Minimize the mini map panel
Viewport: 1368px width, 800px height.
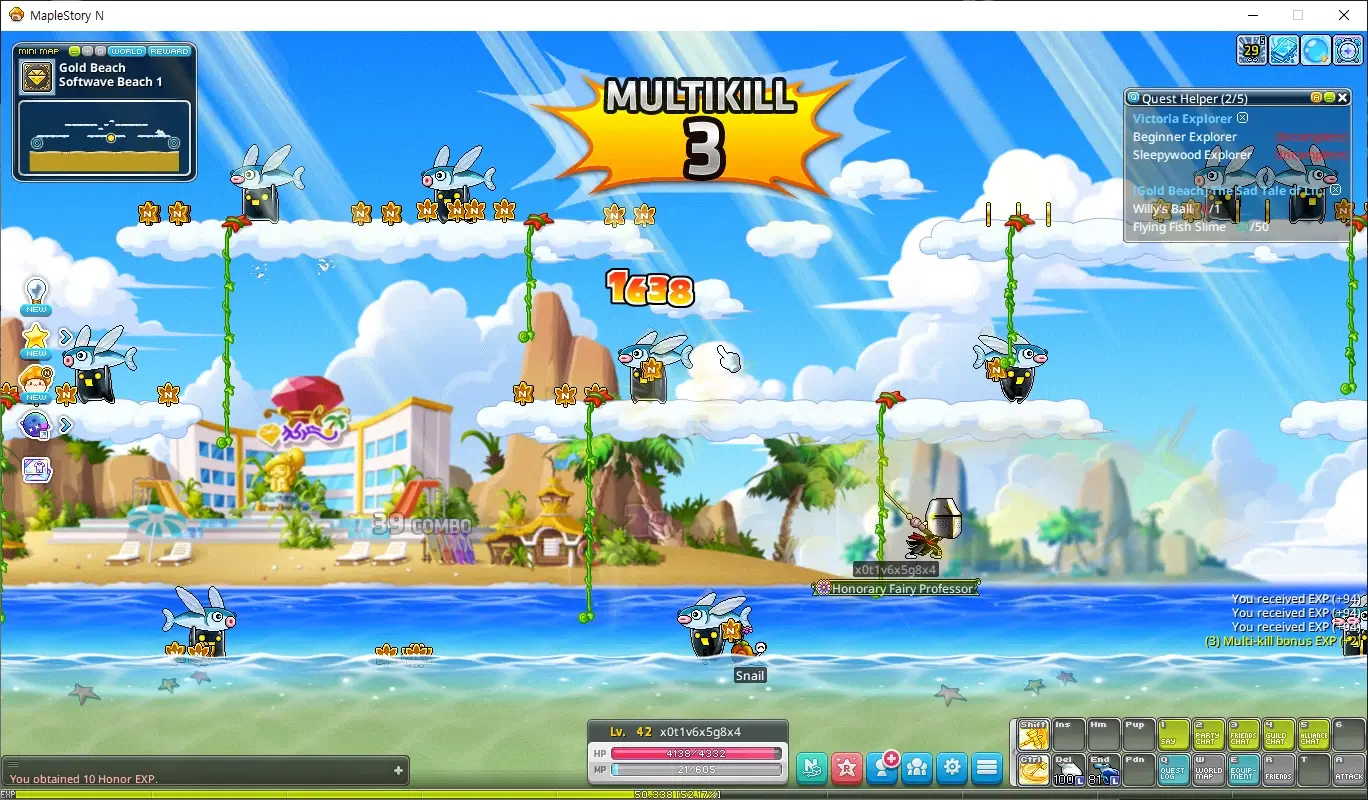coord(75,51)
